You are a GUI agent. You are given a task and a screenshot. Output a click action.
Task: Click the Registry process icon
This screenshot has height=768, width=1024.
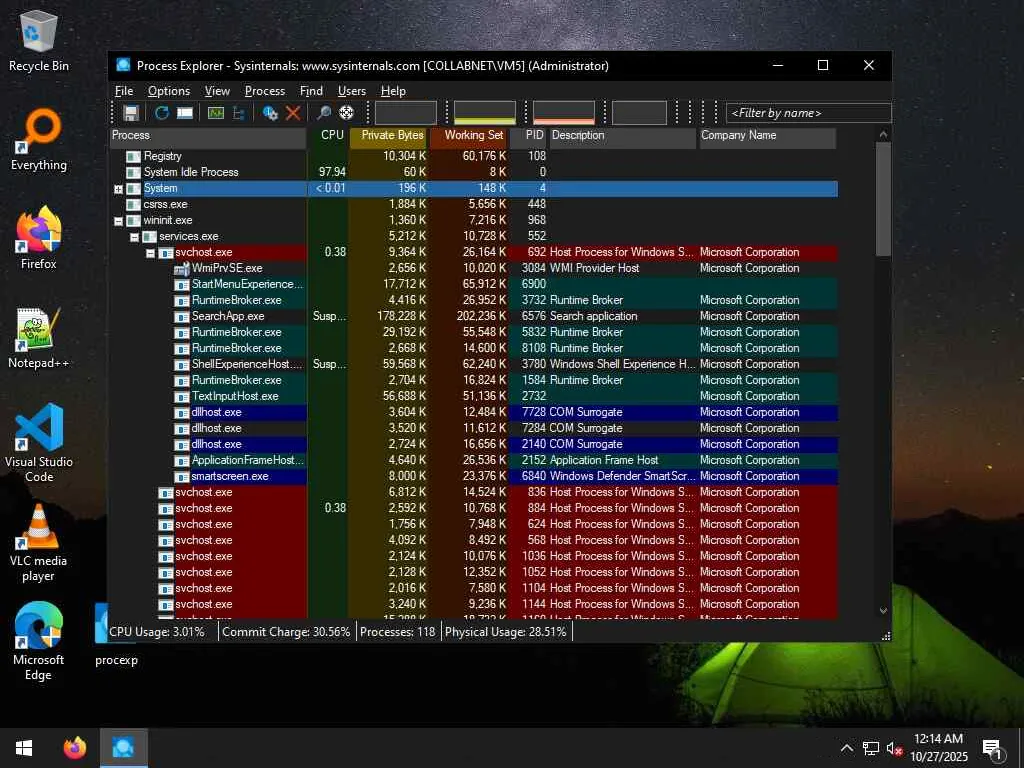click(133, 157)
